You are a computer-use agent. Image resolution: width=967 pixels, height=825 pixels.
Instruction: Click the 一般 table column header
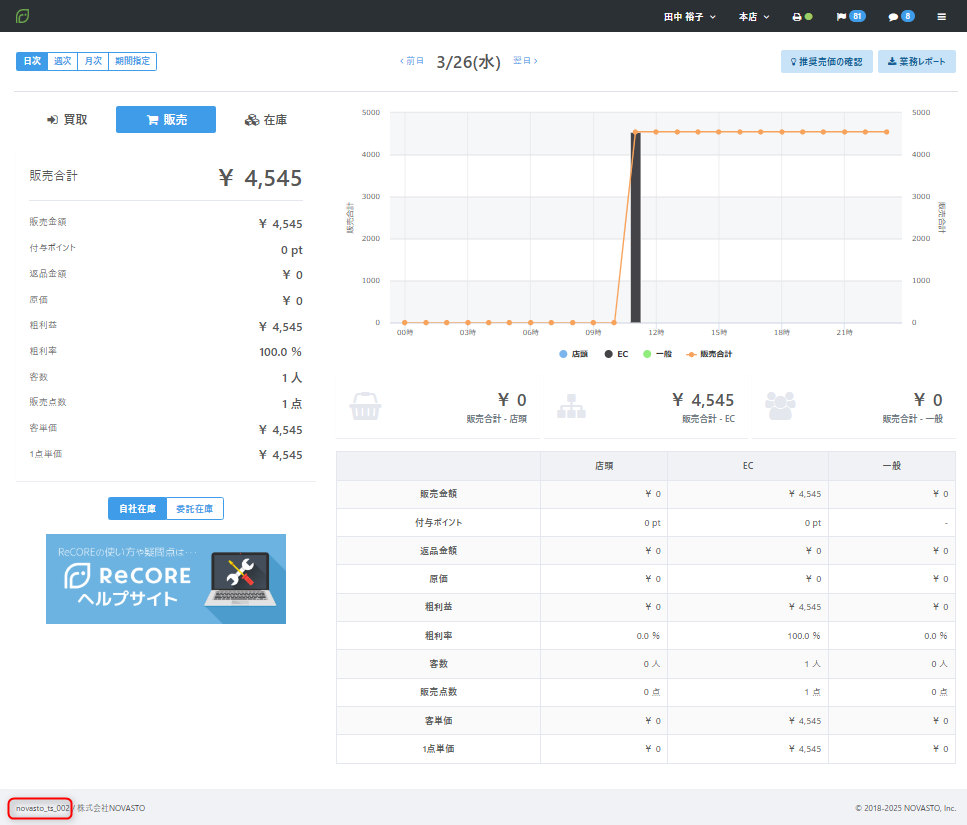coord(892,466)
